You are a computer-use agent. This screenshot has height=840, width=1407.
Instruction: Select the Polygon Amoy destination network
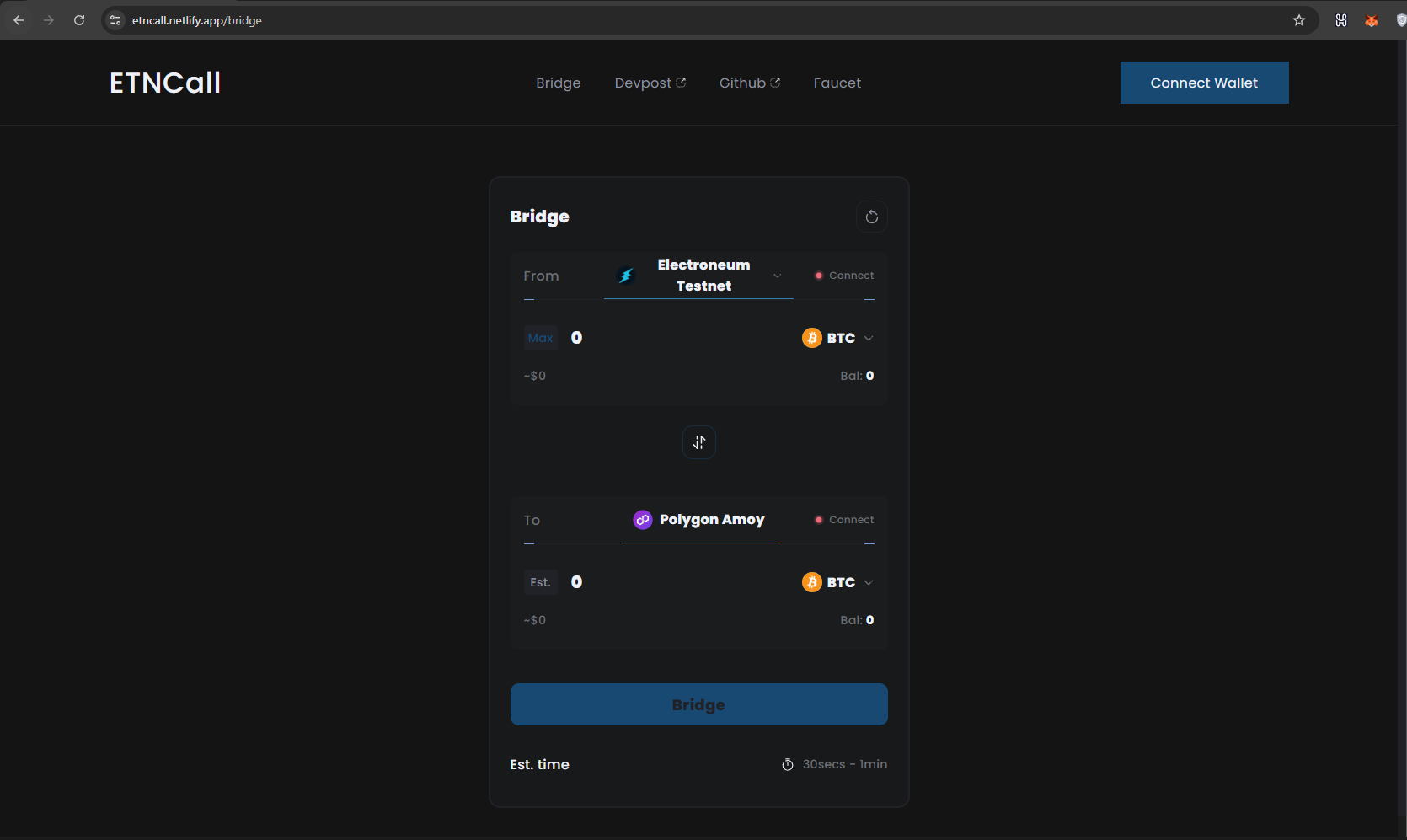[x=698, y=520]
